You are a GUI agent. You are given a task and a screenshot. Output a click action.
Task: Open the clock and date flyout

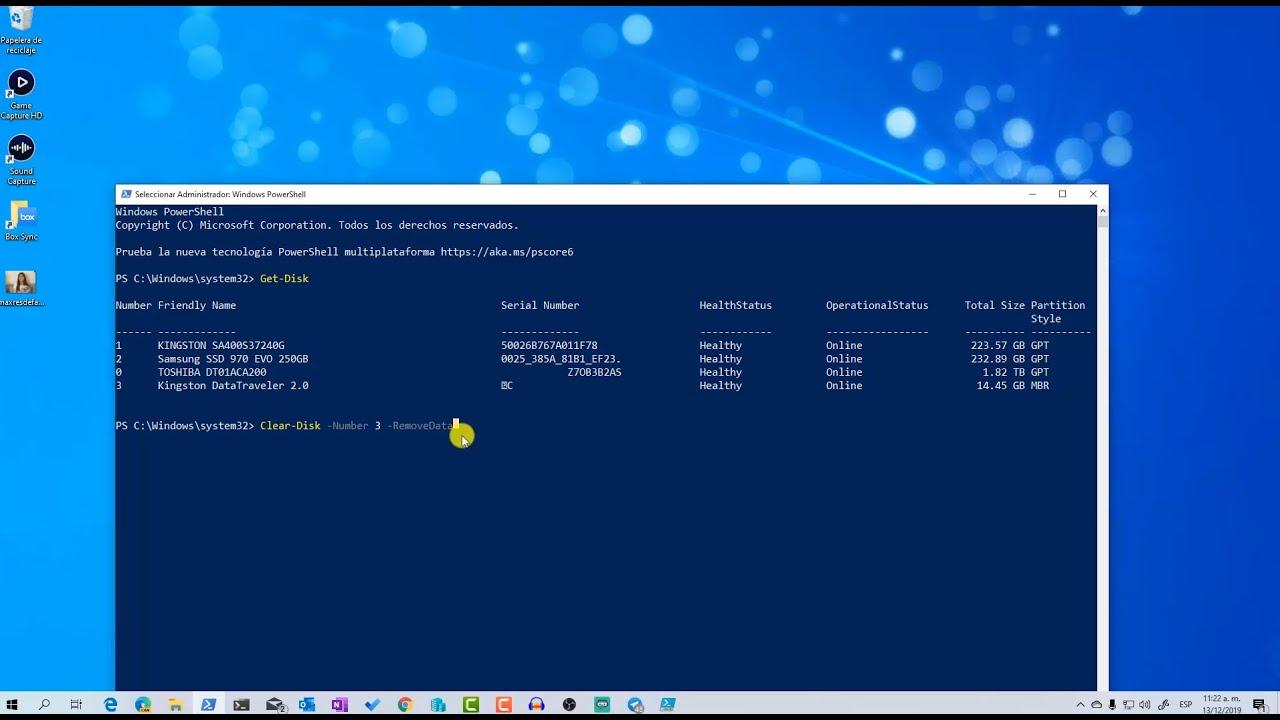[1221, 705]
